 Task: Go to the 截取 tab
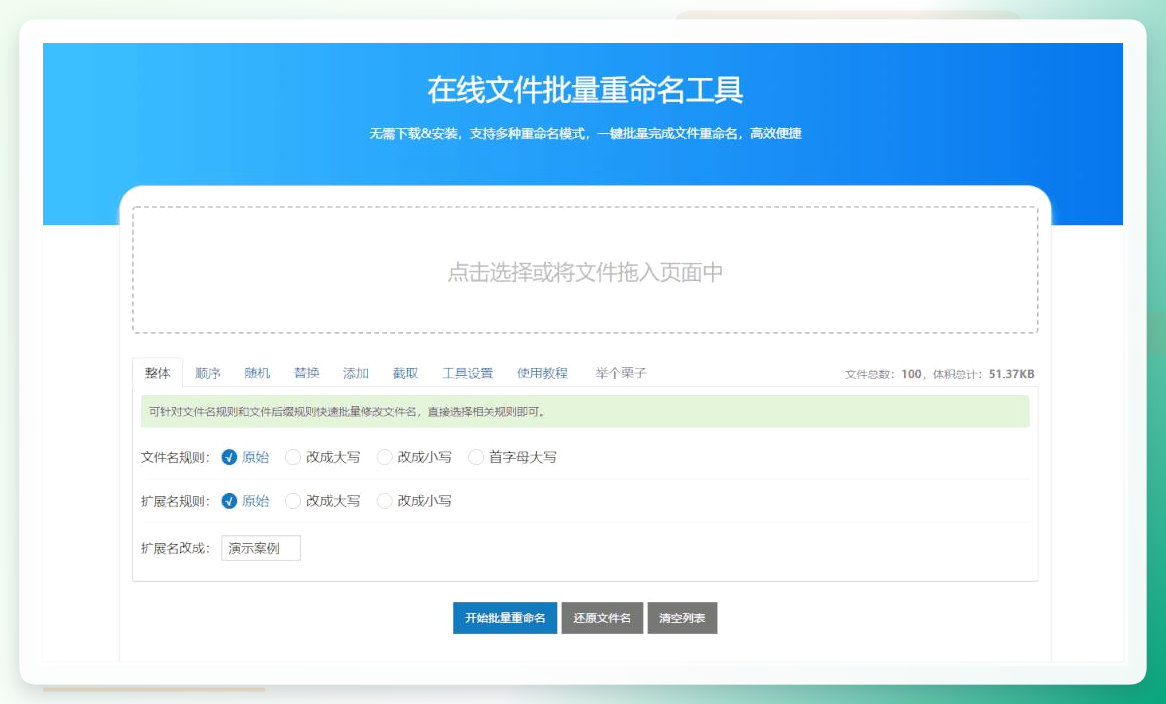(405, 373)
